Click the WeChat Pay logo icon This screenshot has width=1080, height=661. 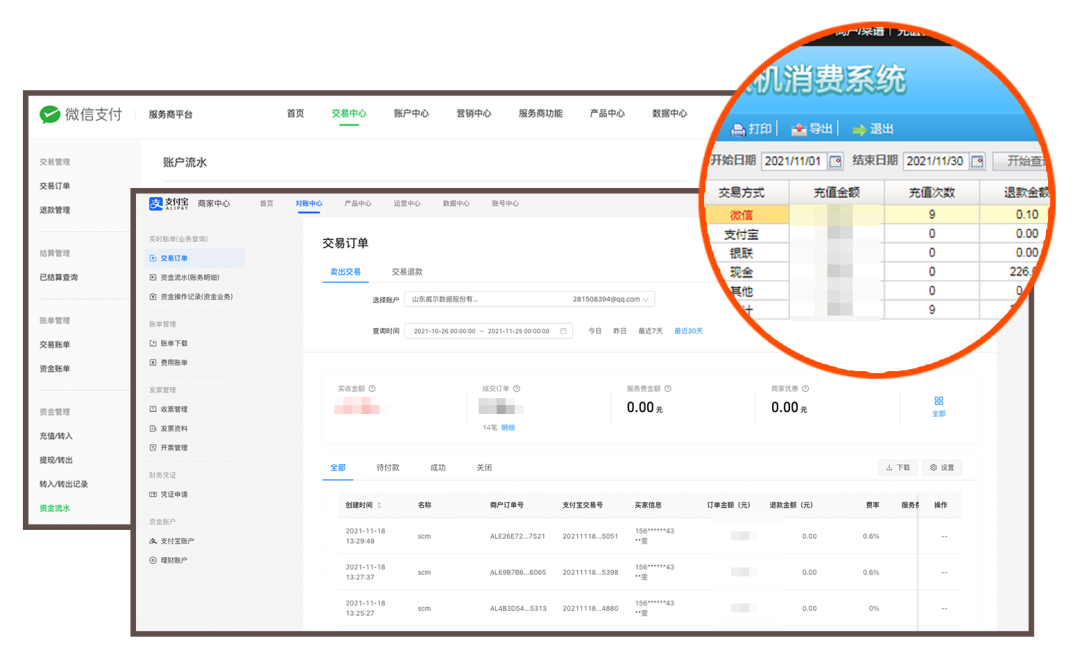click(50, 115)
